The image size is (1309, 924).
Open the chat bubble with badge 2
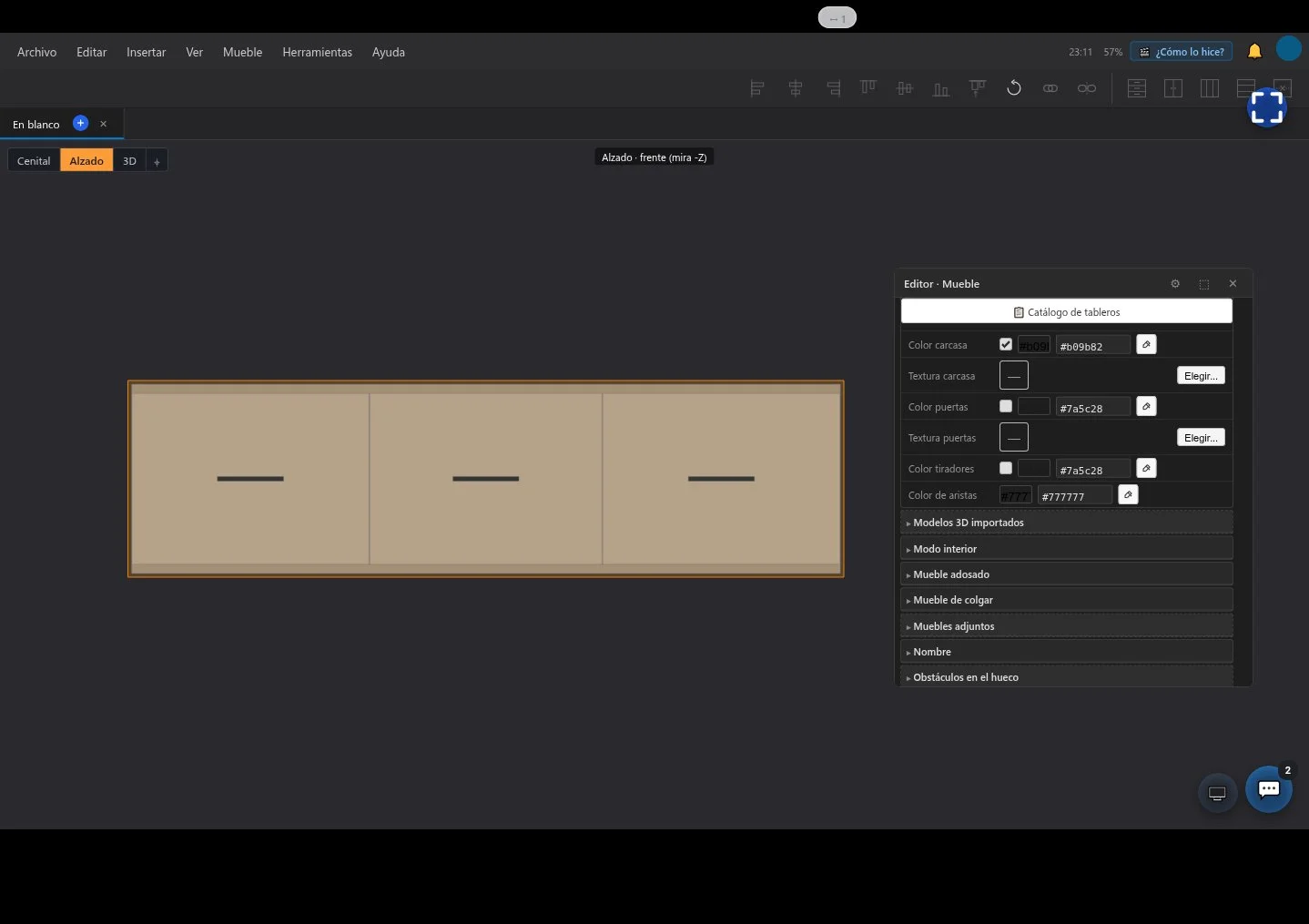point(1269,789)
